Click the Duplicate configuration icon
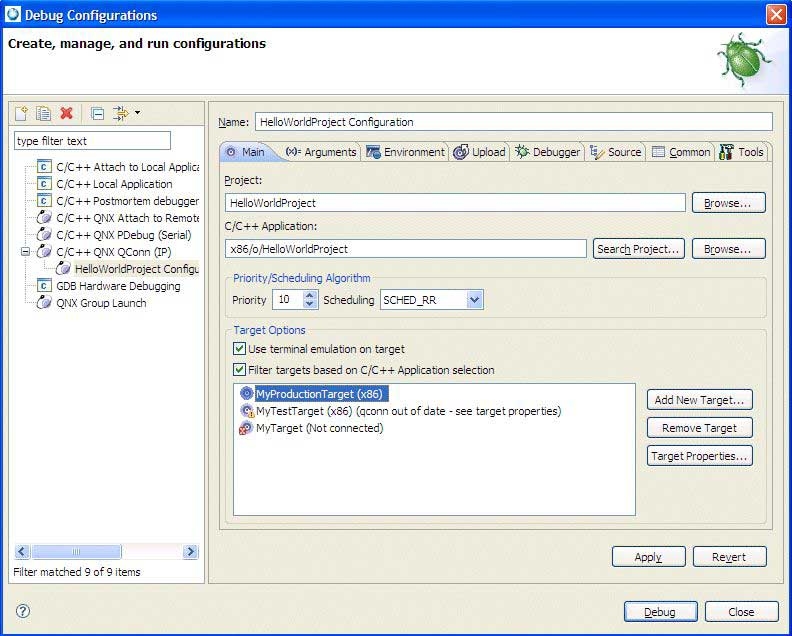792x636 pixels. 44,114
